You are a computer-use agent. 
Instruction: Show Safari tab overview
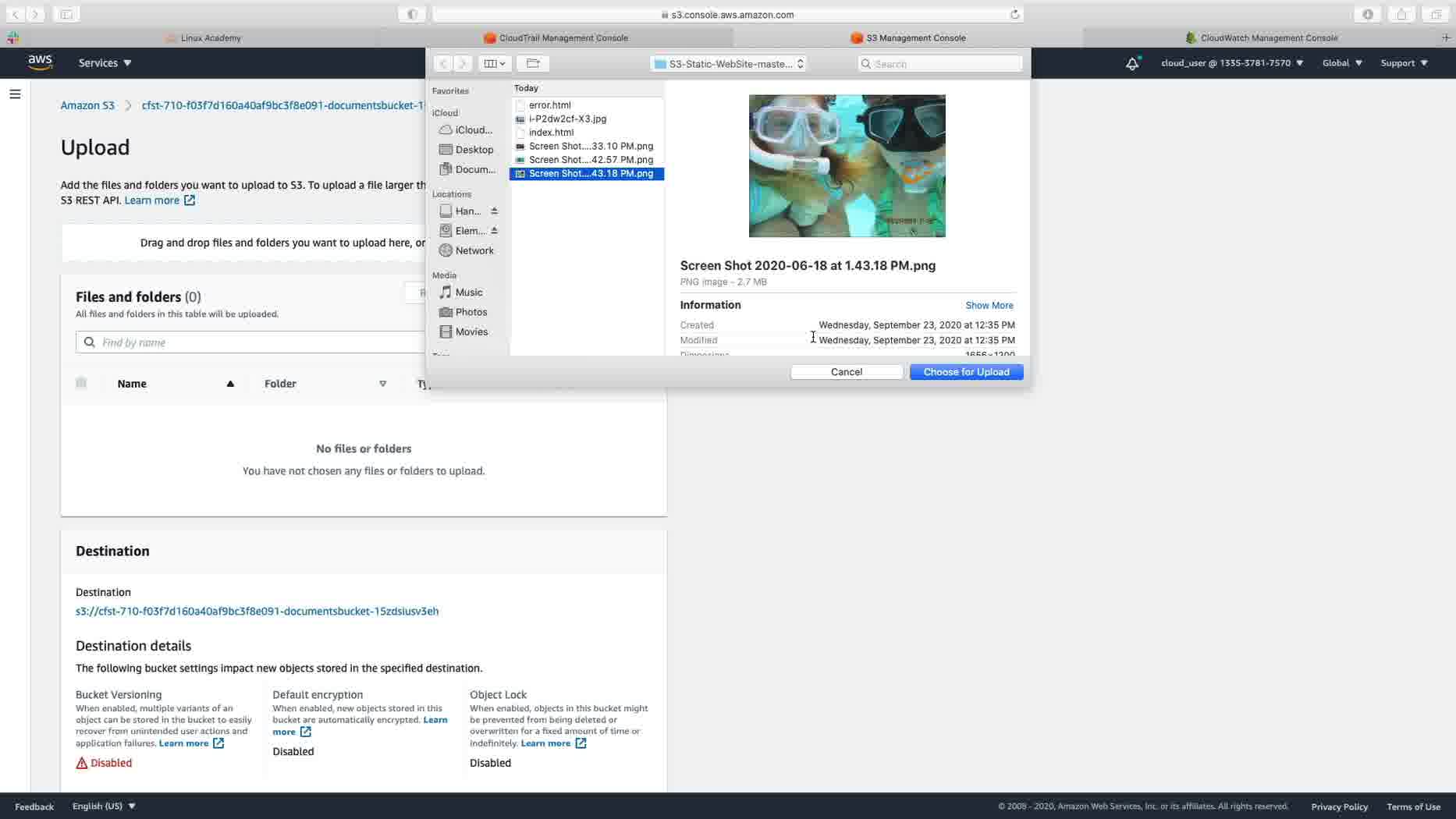(1436, 14)
